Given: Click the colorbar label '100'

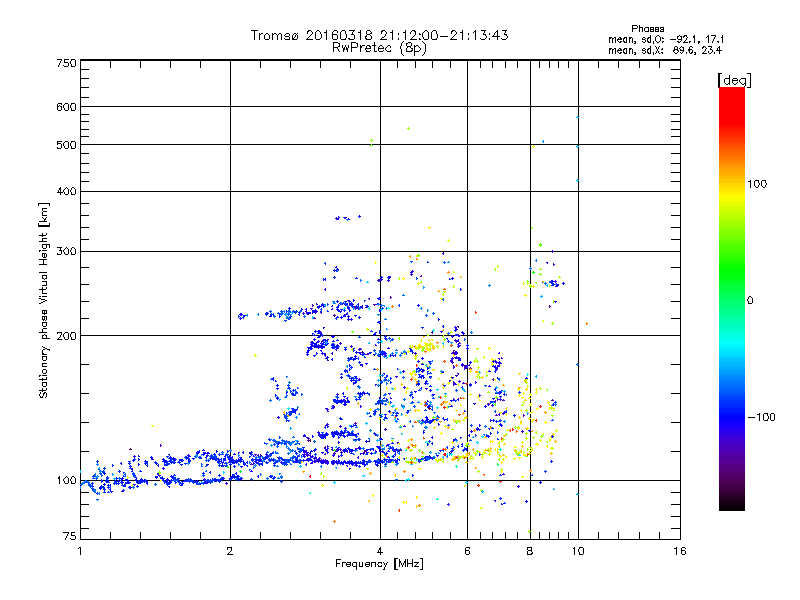Looking at the screenshot, I should pos(757,184).
